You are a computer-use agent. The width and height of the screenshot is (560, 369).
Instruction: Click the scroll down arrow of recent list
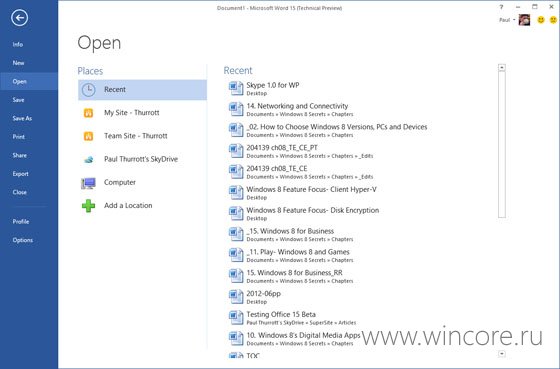pos(502,354)
